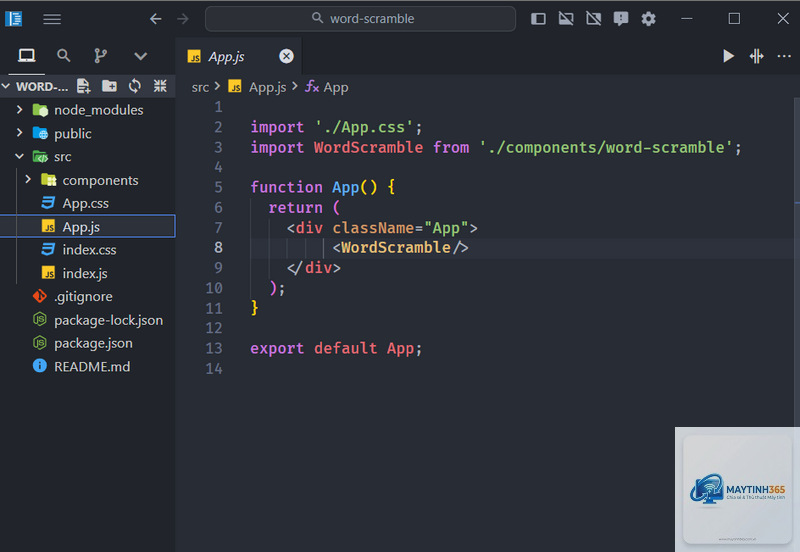This screenshot has width=800, height=552.
Task: Click the public folder icon
Action: tap(40, 133)
